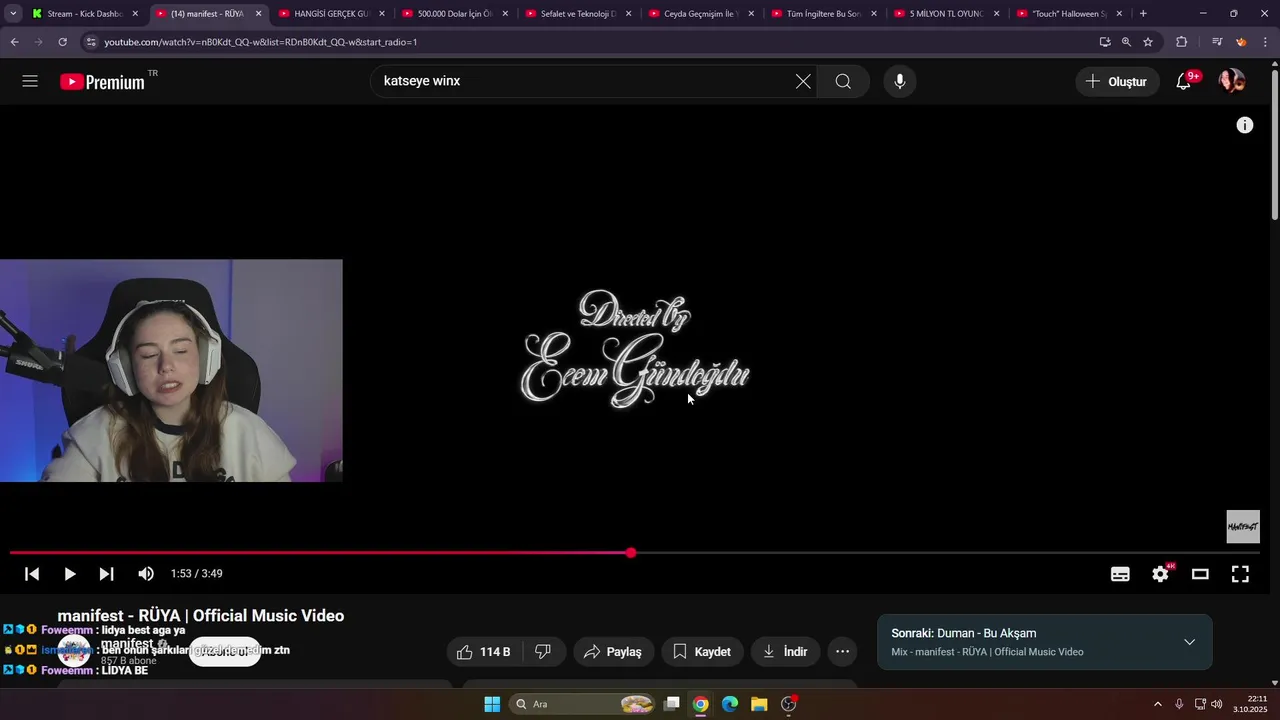Open the account avatar menu
The width and height of the screenshot is (1280, 720).
click(x=1232, y=81)
